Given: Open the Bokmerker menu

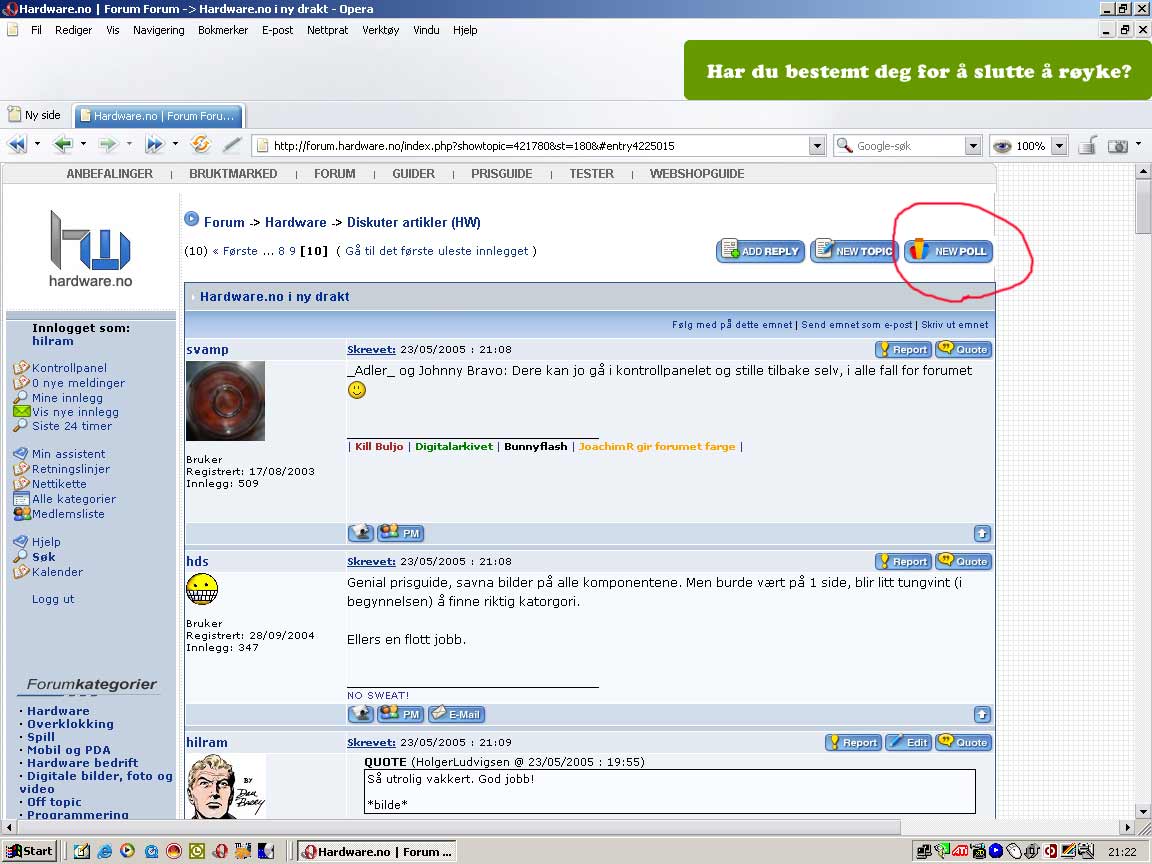Looking at the screenshot, I should coord(223,30).
